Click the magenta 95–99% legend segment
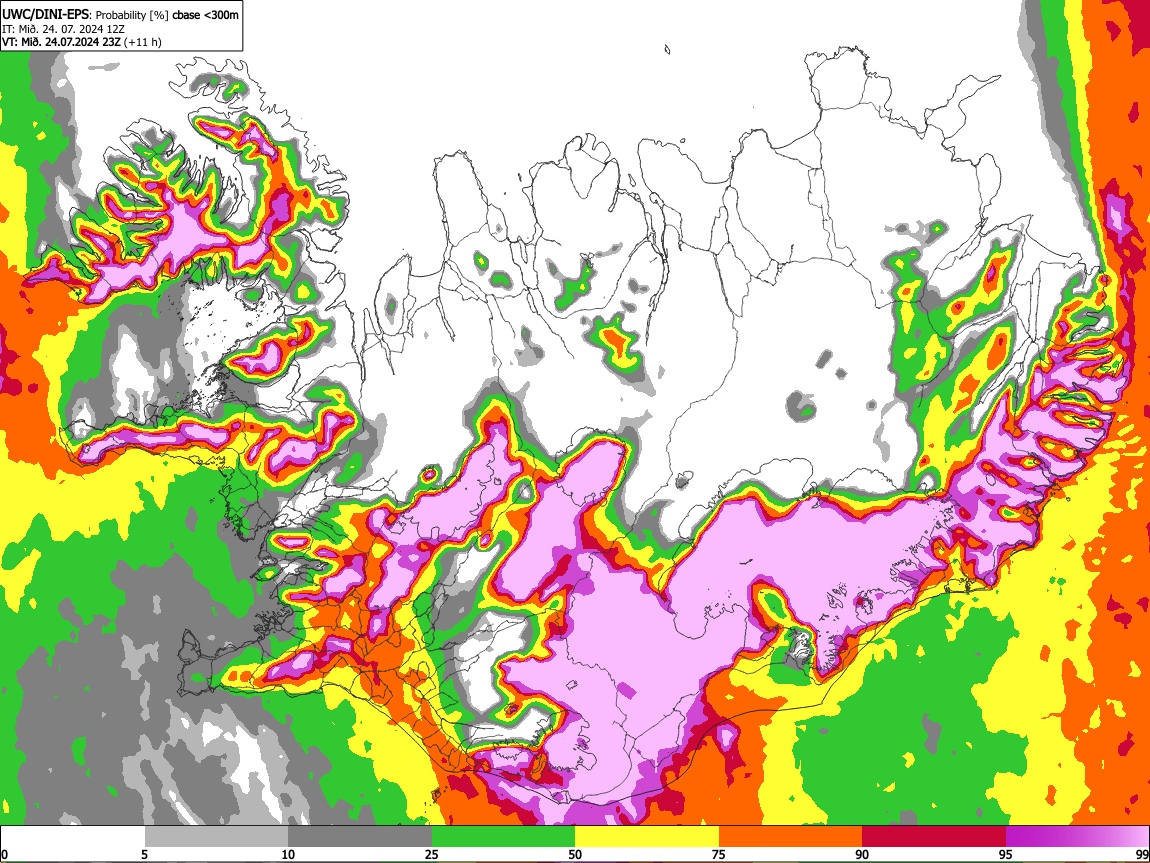1150x863 pixels. (1077, 836)
